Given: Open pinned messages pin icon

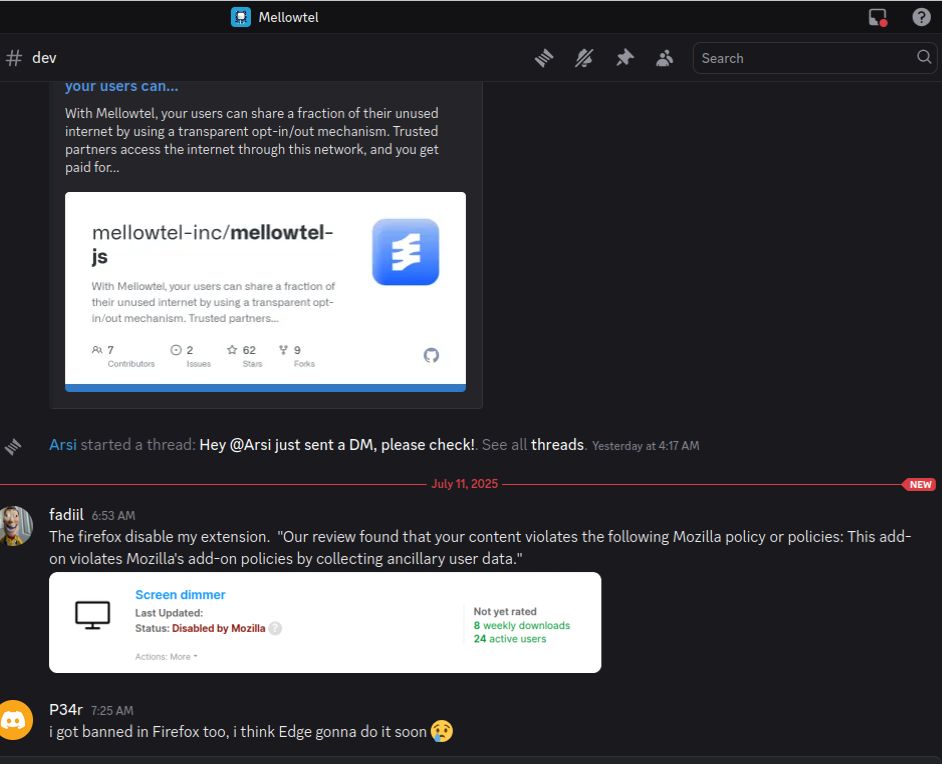Looking at the screenshot, I should click(x=625, y=58).
